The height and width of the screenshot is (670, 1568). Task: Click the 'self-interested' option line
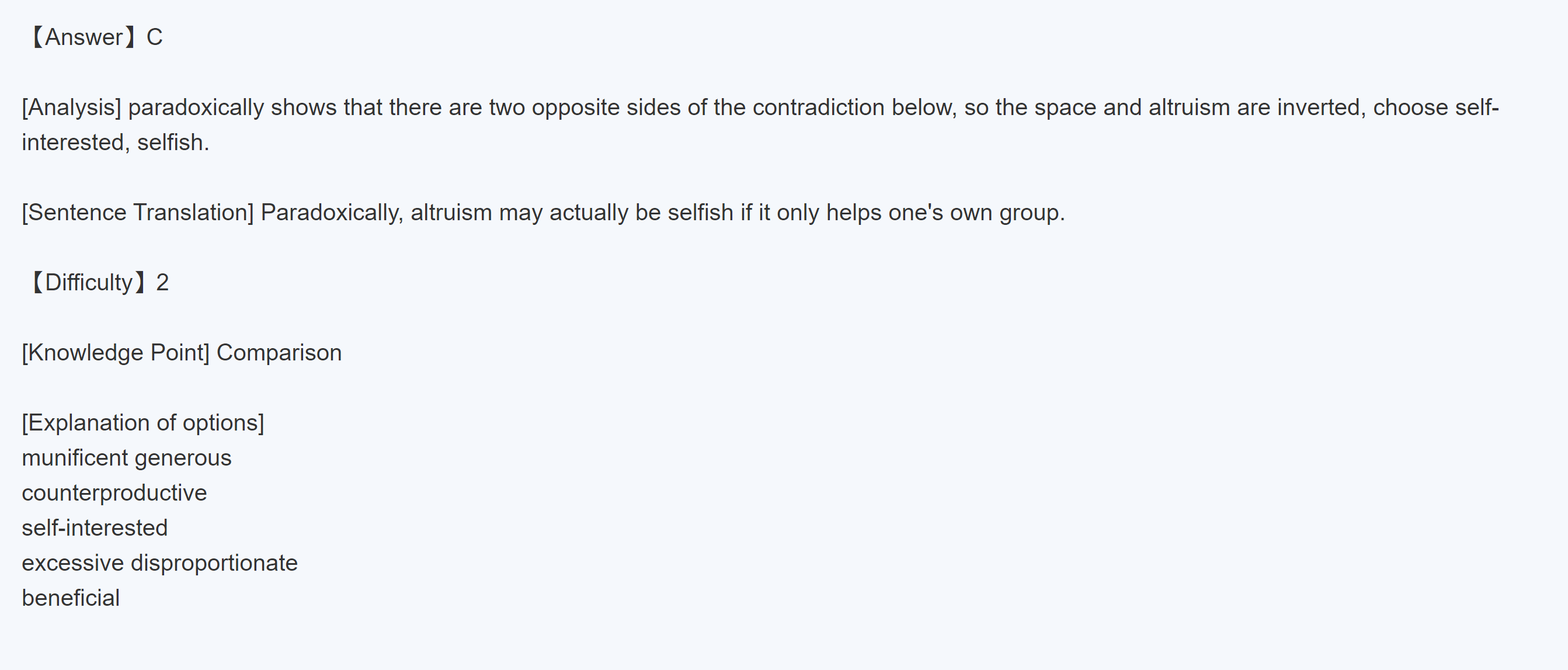(x=95, y=528)
